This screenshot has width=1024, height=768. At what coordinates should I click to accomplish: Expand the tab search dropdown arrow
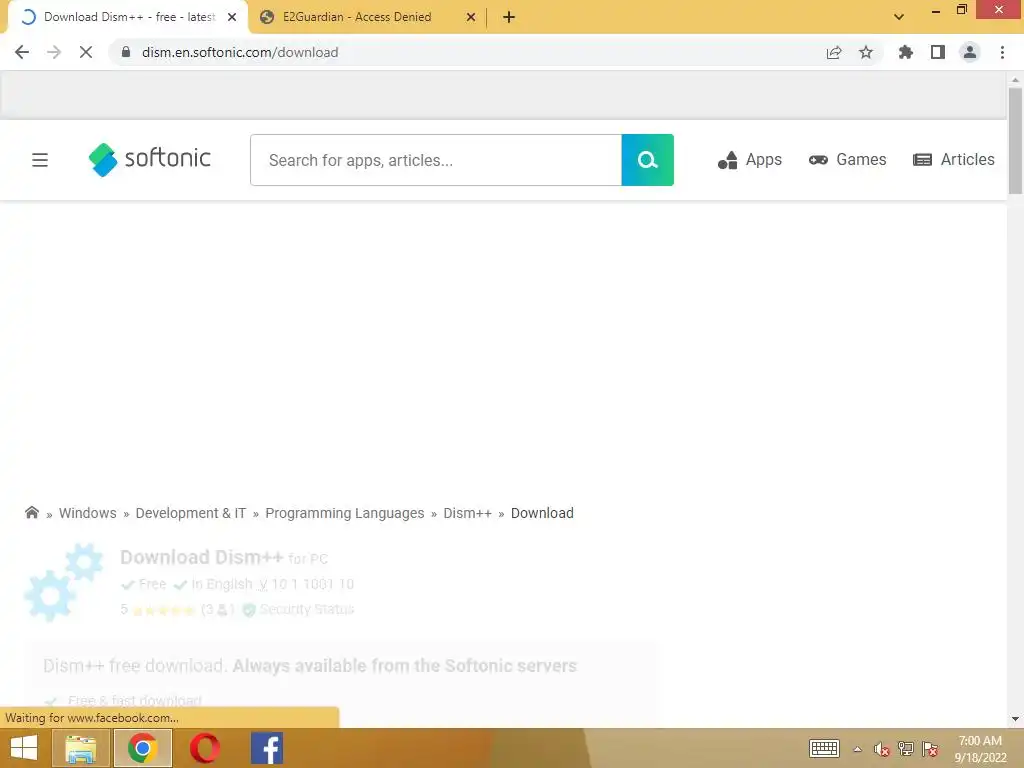tap(899, 17)
